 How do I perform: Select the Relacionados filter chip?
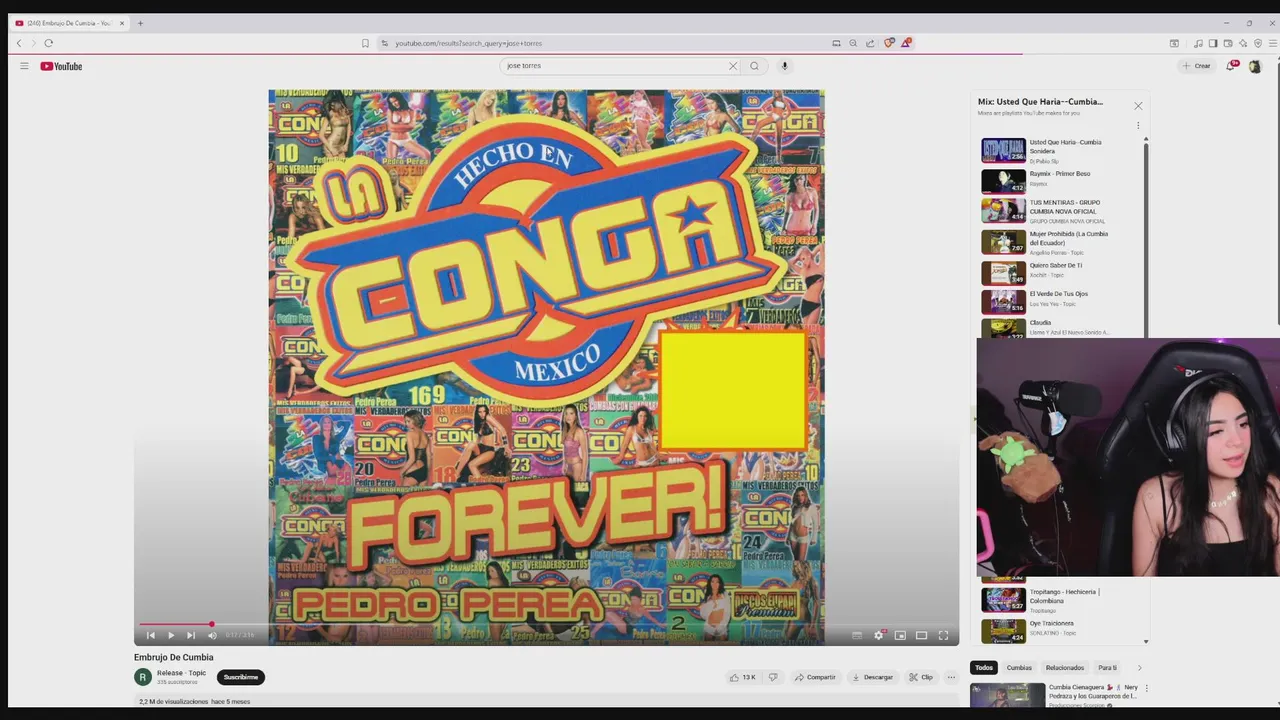1065,668
